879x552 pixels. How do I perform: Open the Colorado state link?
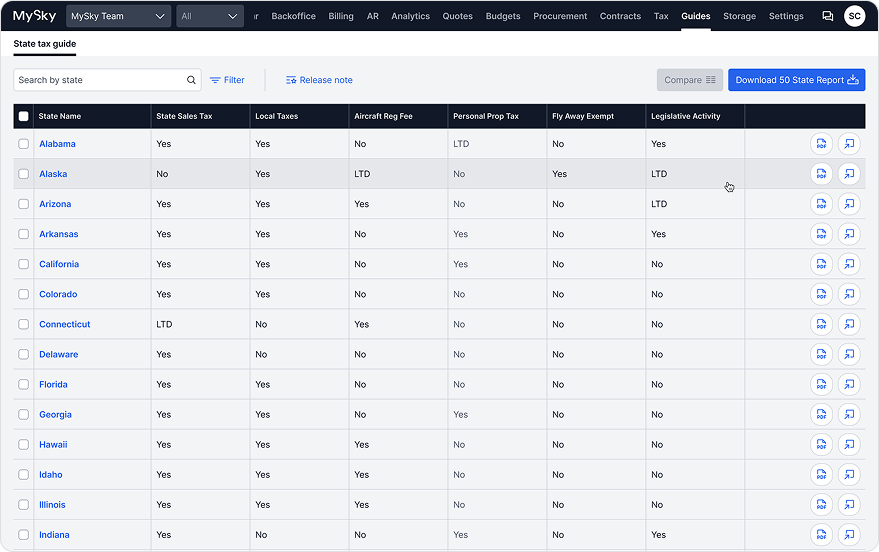coord(58,294)
